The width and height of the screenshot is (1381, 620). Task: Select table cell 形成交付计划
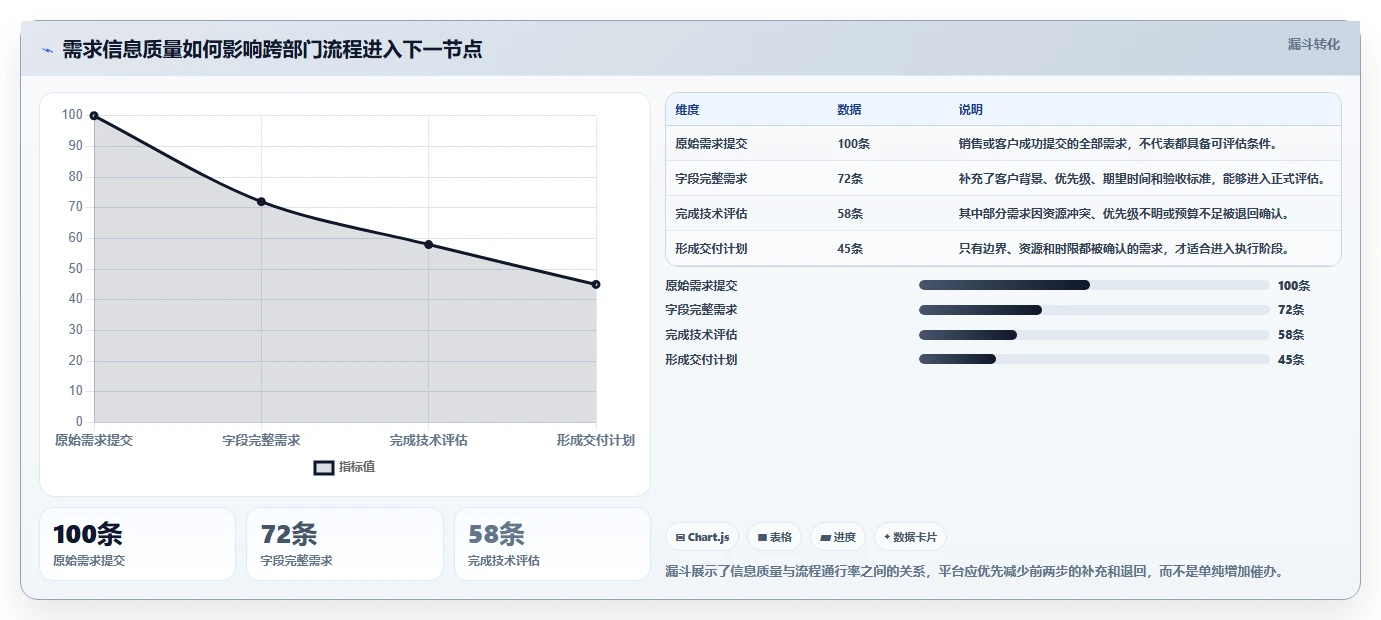[711, 249]
